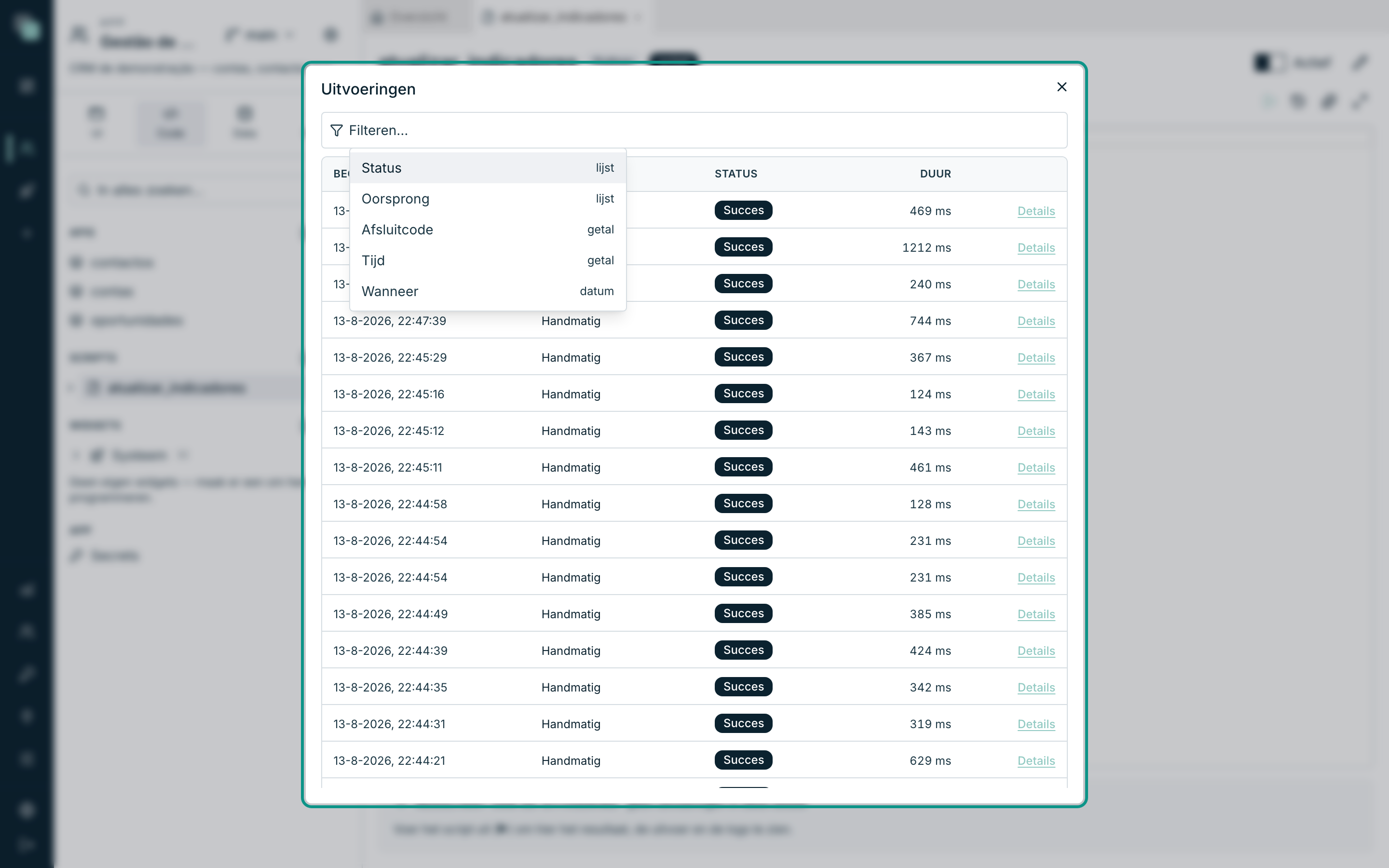Click the 385 ms duration value
Screen dimensions: 1389x868
coord(930,614)
